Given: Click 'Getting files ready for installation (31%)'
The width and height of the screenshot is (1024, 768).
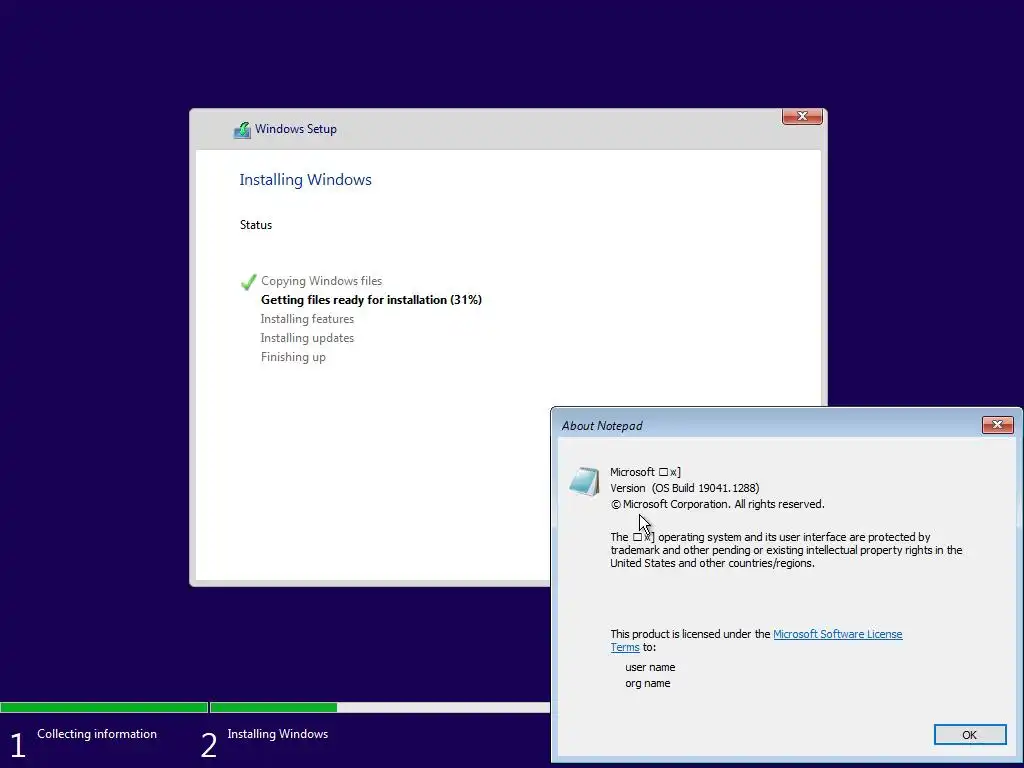Looking at the screenshot, I should tap(371, 300).
